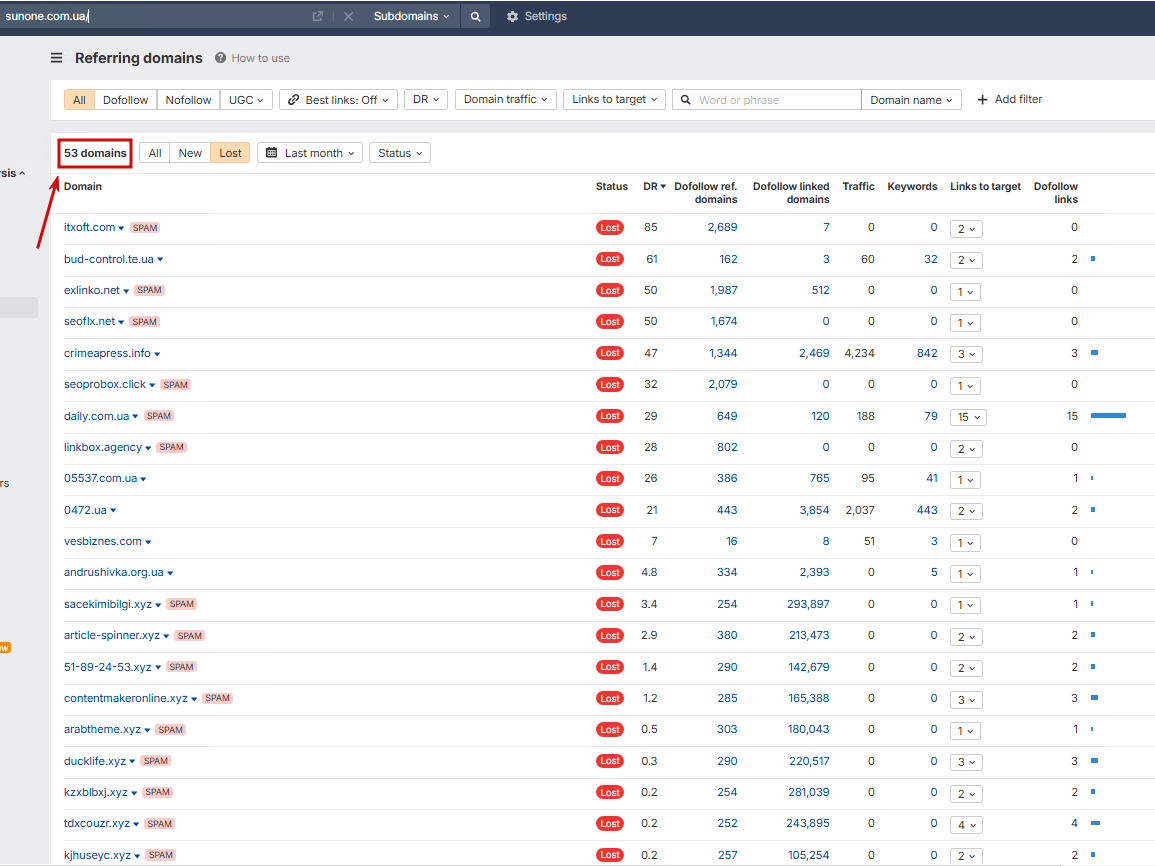Click the SPAM badge next to linkbox.agency
The width and height of the screenshot is (1155, 866).
click(172, 448)
